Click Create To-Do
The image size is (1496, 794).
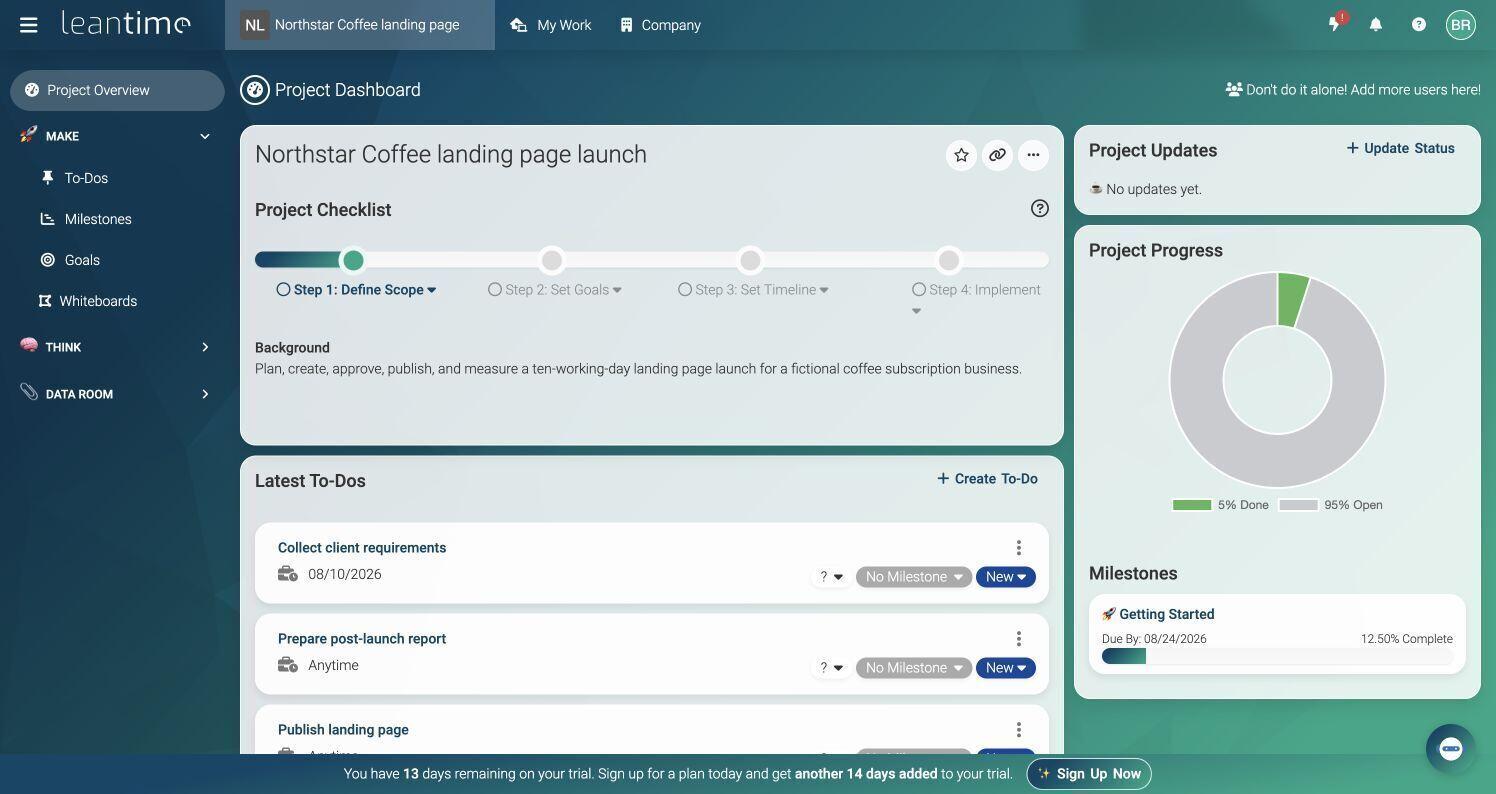point(987,479)
